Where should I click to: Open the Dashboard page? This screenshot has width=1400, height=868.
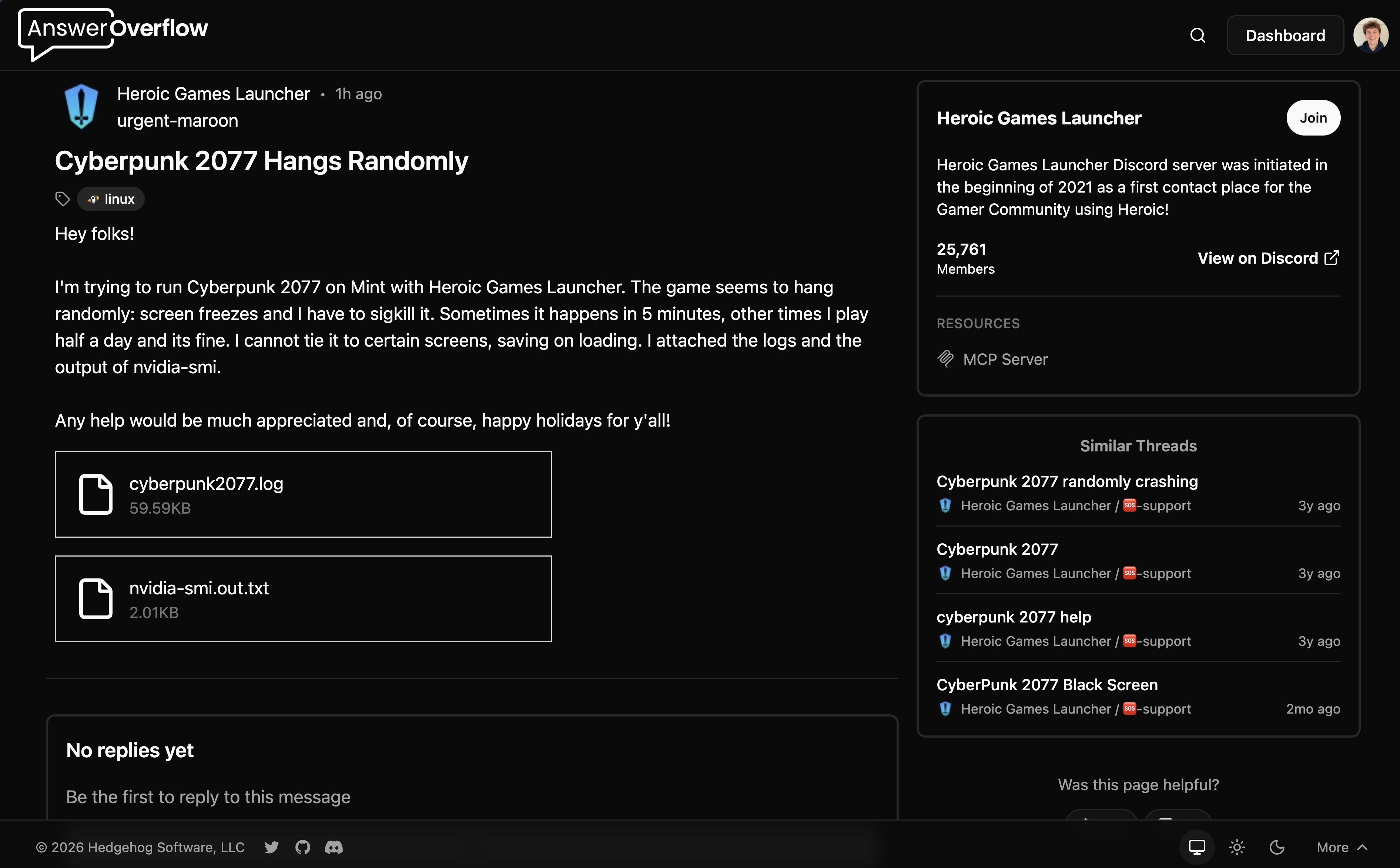click(x=1285, y=36)
